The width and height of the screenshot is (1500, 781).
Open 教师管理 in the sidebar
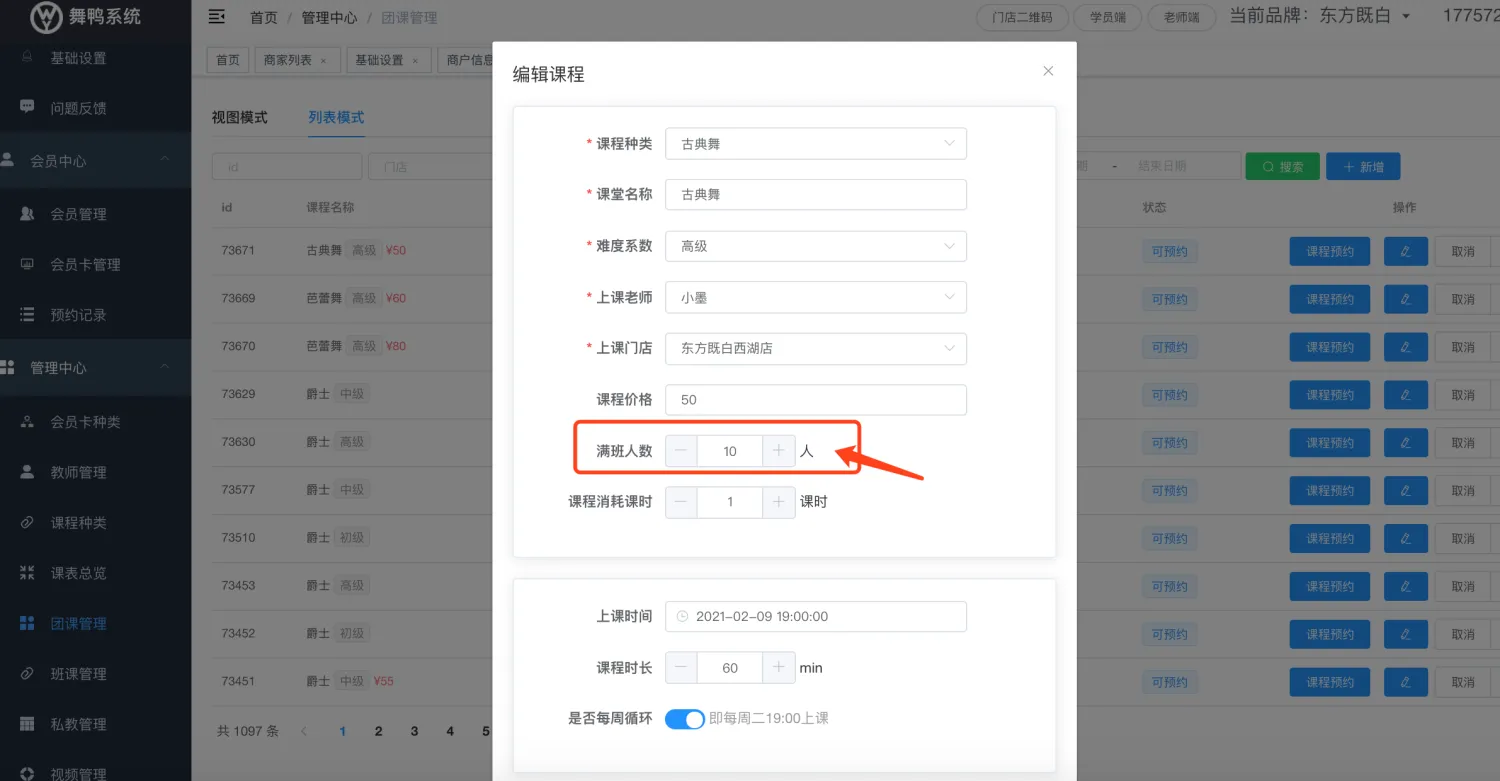78,472
